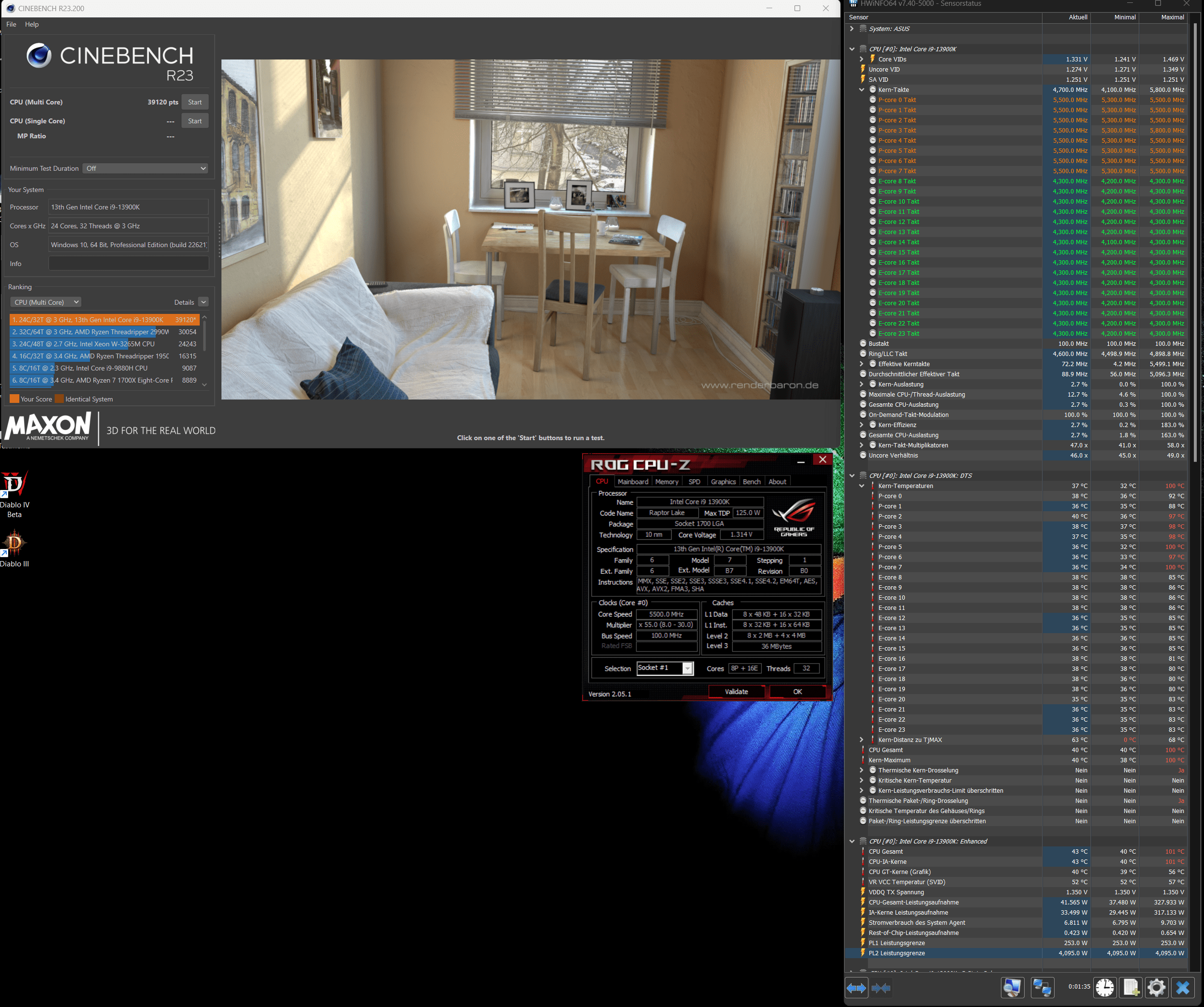Click the Aktuell column header in HWiNFO
The height and width of the screenshot is (1007, 1204).
tap(1067, 18)
